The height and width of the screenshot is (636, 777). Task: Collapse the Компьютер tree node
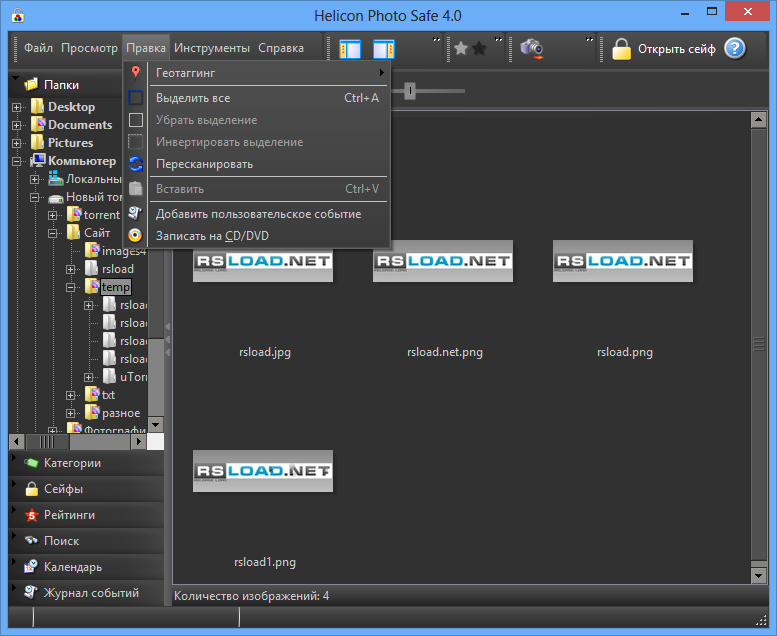pyautogui.click(x=16, y=161)
